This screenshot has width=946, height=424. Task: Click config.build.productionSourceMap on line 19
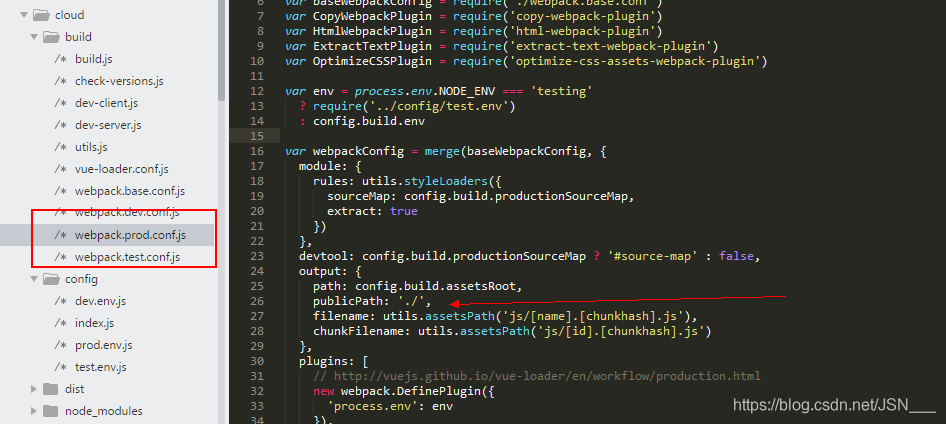[x=516, y=196]
